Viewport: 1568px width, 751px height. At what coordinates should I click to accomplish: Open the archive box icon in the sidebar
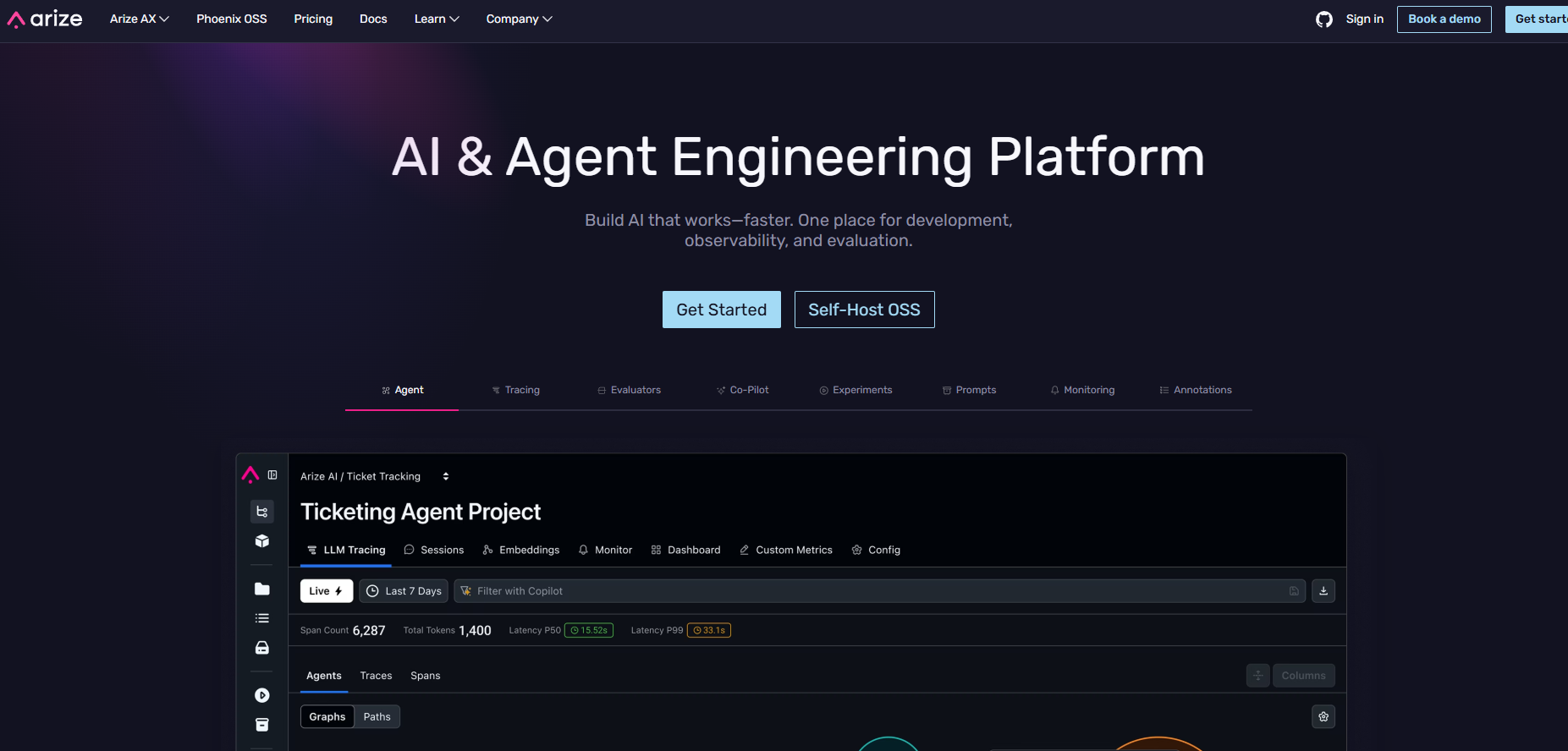click(262, 725)
